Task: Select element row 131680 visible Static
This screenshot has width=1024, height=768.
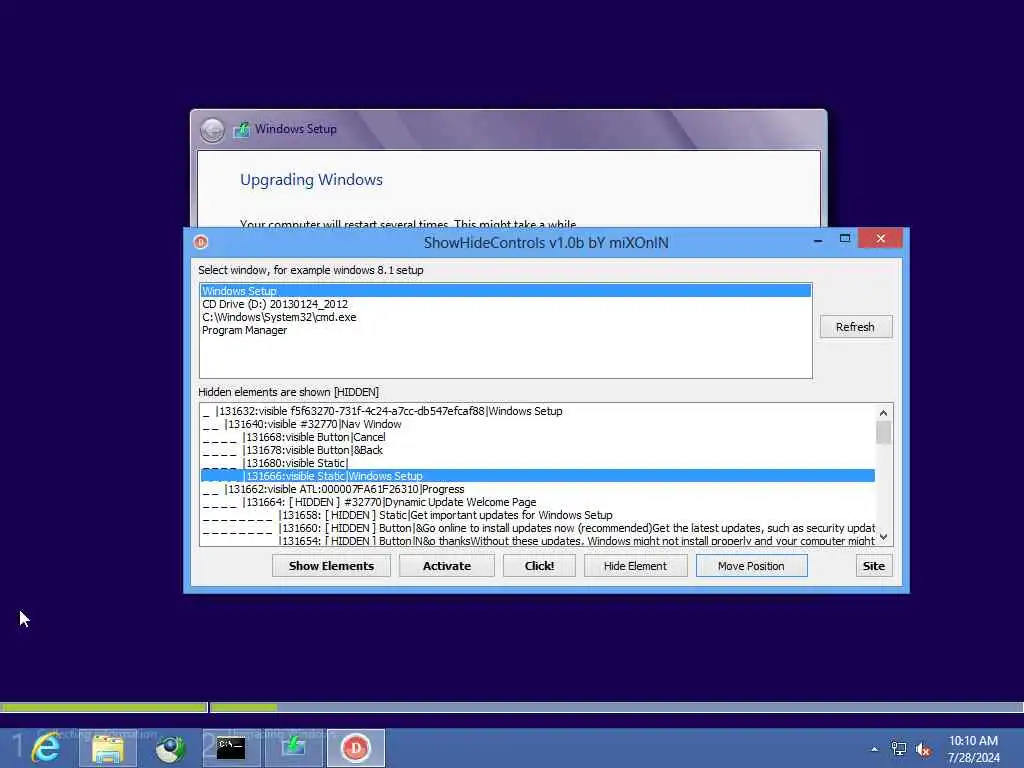Action: (537, 463)
